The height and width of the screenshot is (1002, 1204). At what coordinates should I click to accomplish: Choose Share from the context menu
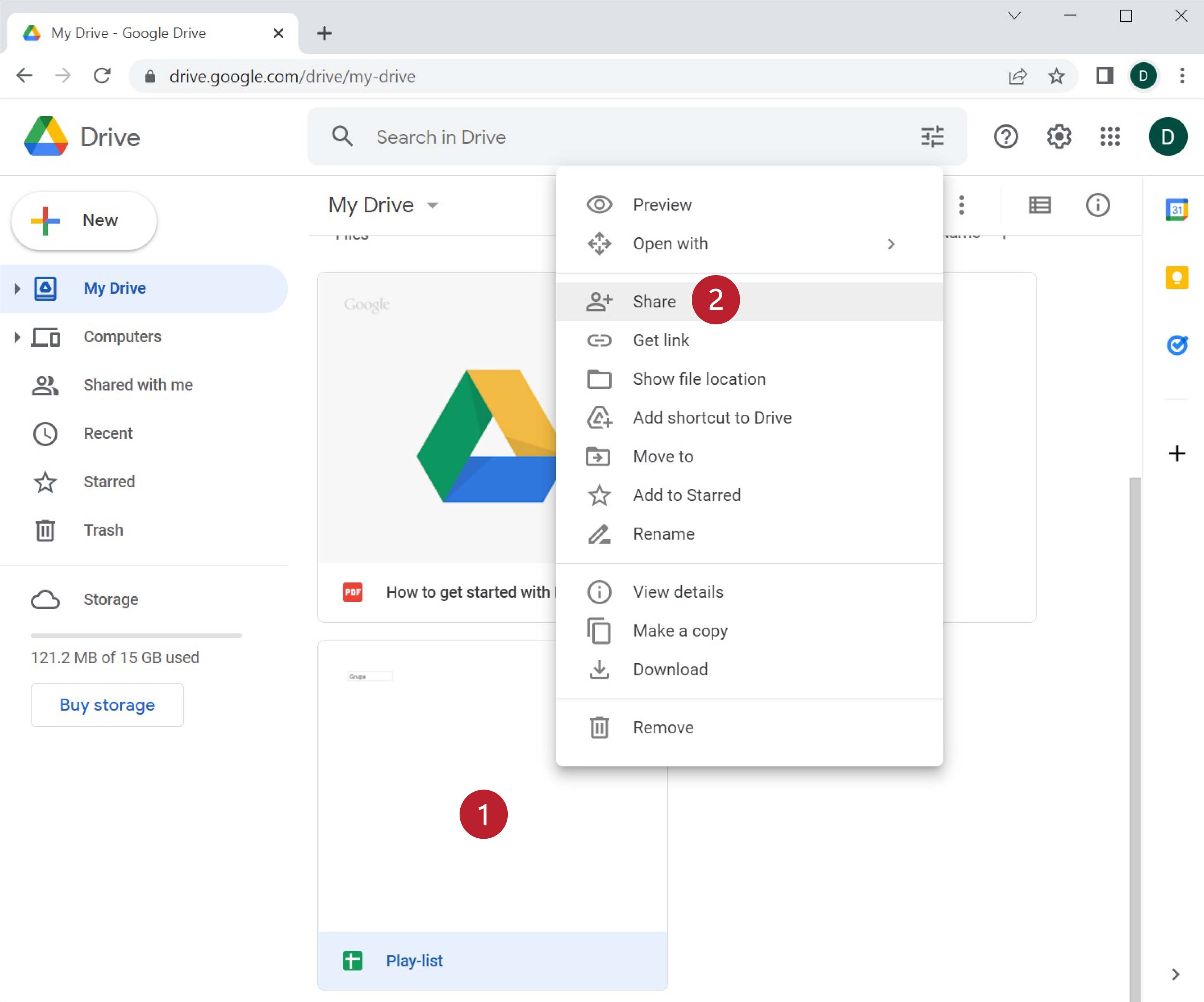click(654, 301)
